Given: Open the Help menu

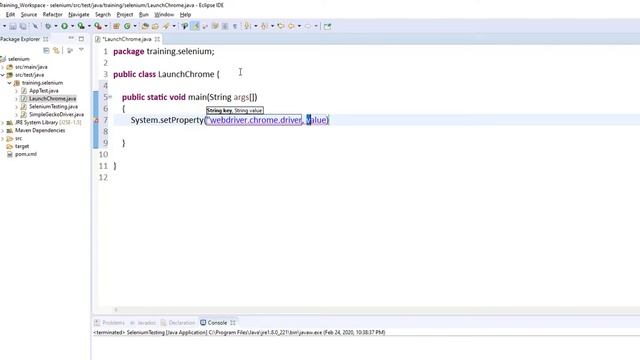Looking at the screenshot, I should pyautogui.click(x=185, y=14).
